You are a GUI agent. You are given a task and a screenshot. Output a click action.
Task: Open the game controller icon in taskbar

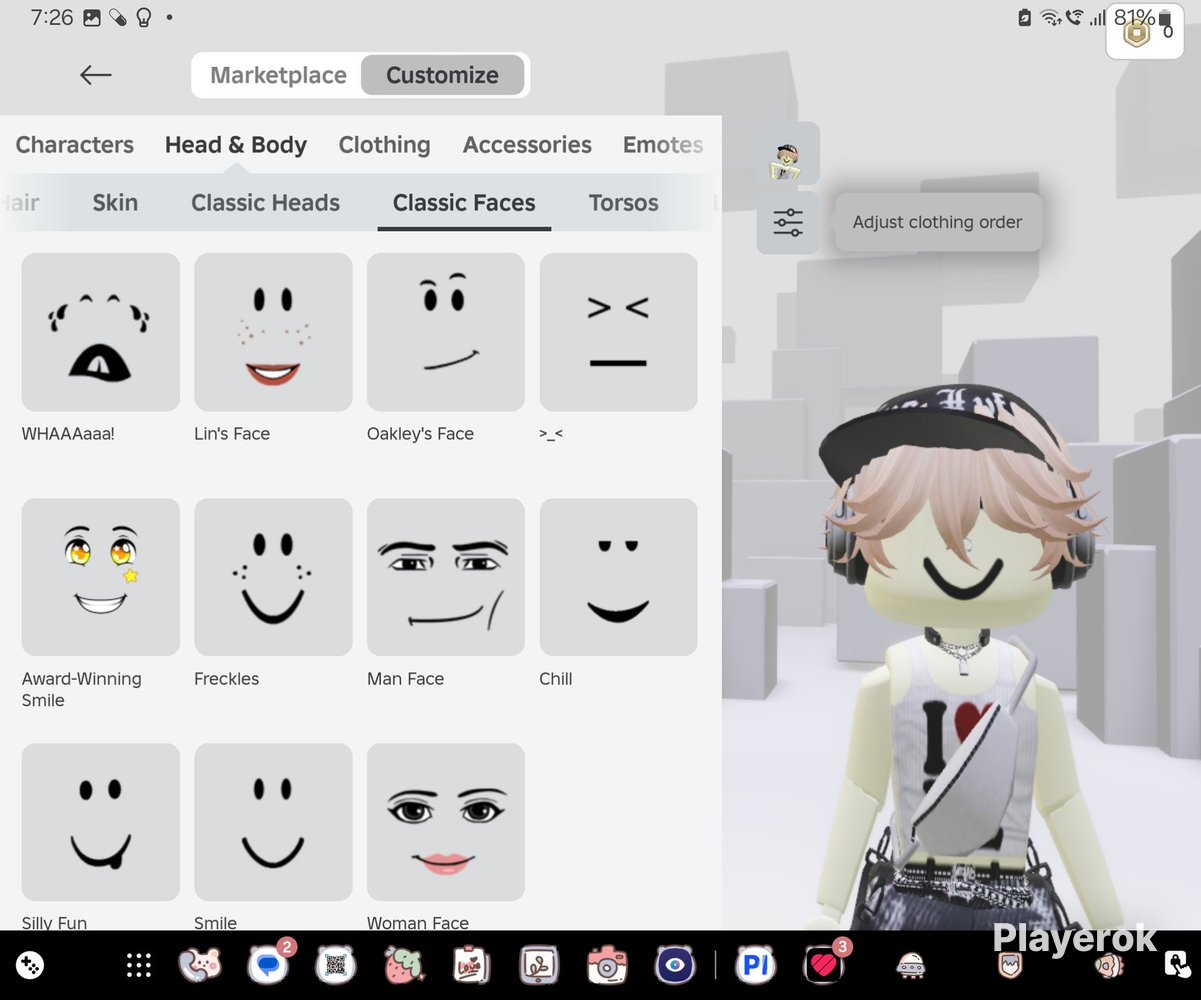30,966
